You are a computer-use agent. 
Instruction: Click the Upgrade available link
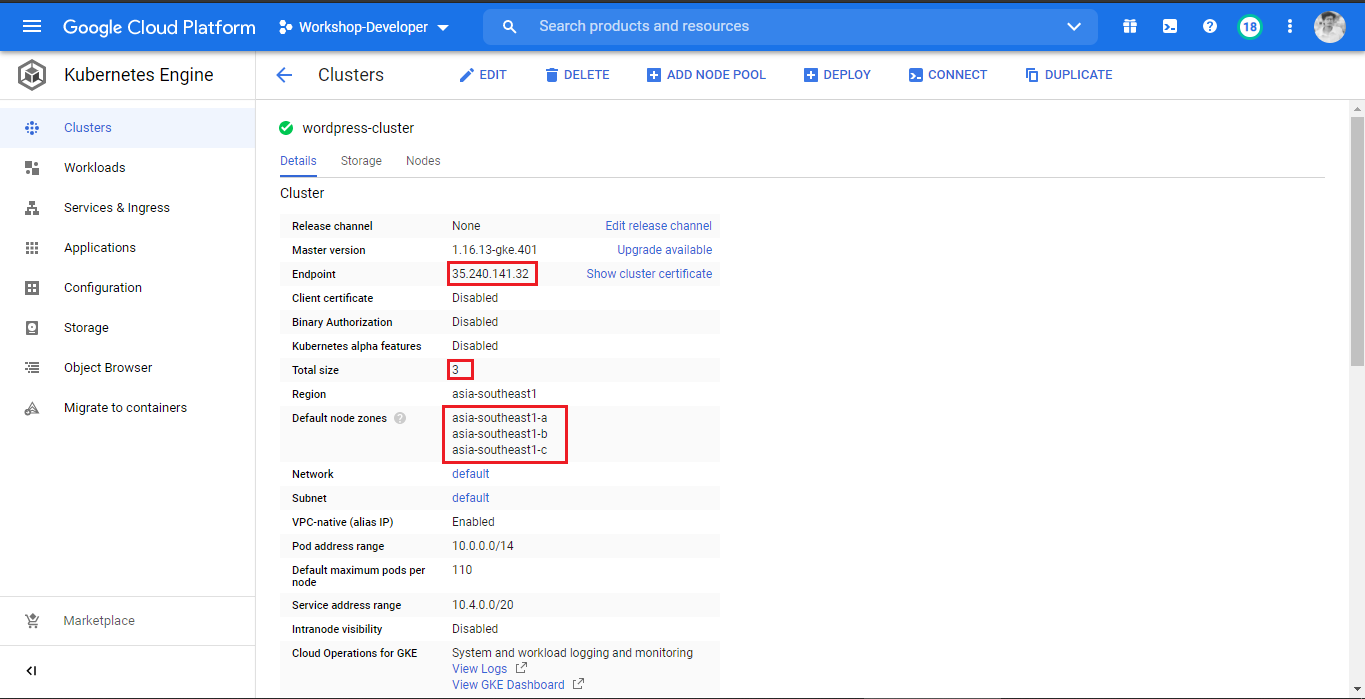[x=665, y=250]
